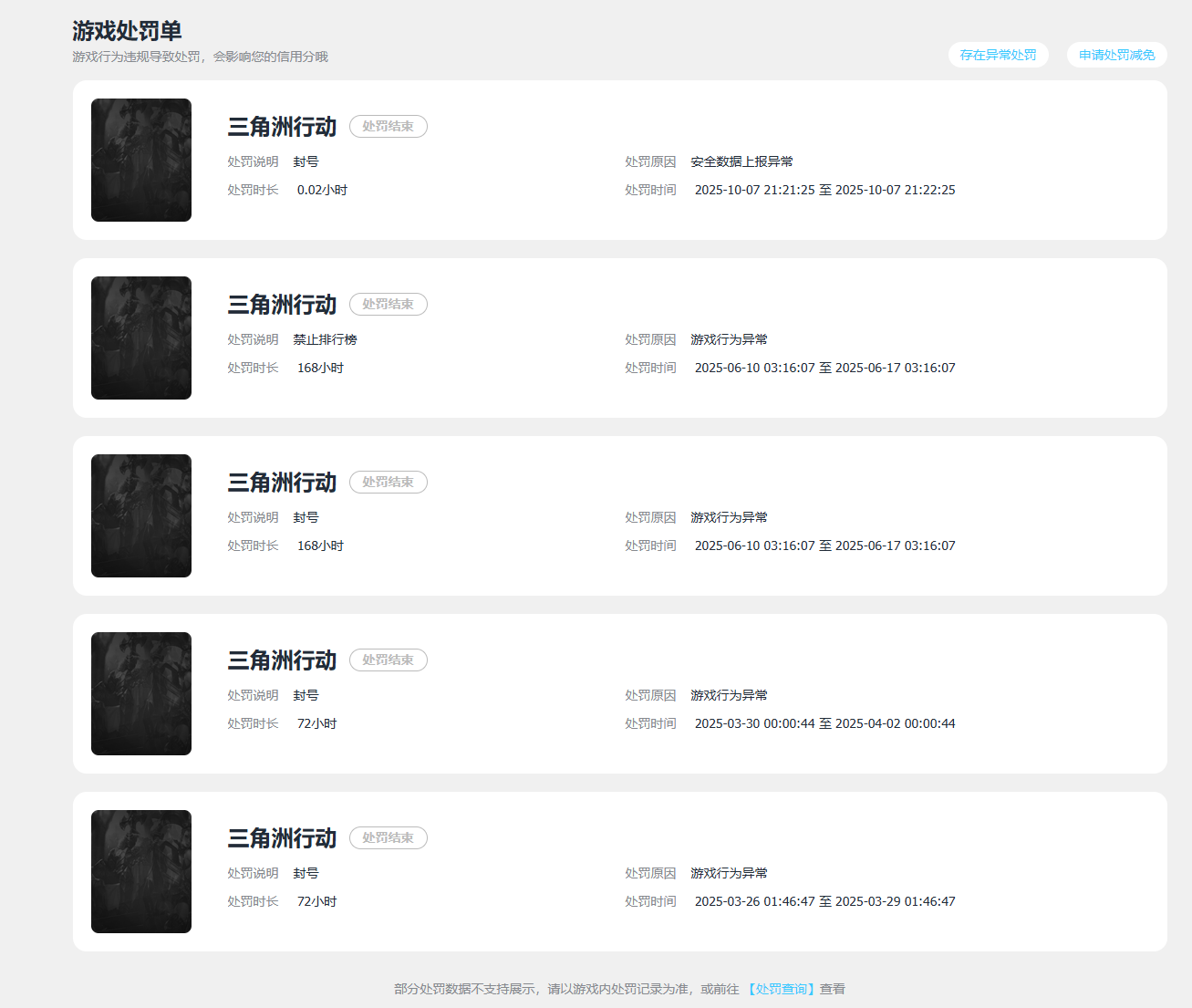The height and width of the screenshot is (1008, 1192).
Task: Select the duration value 0.02小时
Action: click(322, 190)
